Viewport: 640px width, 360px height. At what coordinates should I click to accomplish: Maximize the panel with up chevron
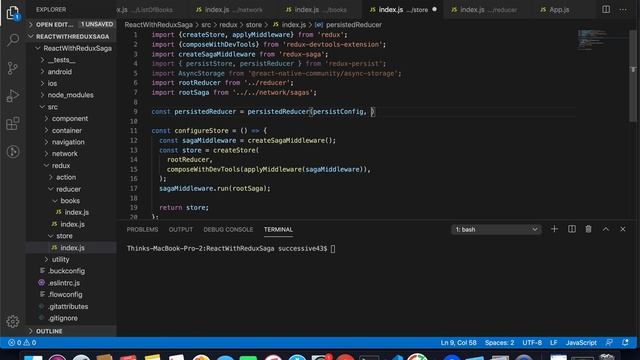[x=606, y=229]
